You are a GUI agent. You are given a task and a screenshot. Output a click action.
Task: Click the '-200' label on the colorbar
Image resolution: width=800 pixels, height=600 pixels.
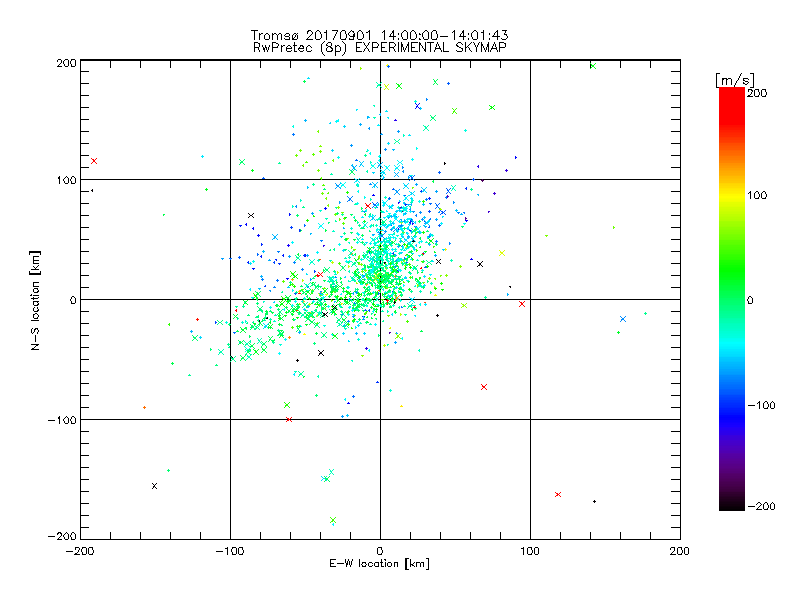click(x=761, y=507)
